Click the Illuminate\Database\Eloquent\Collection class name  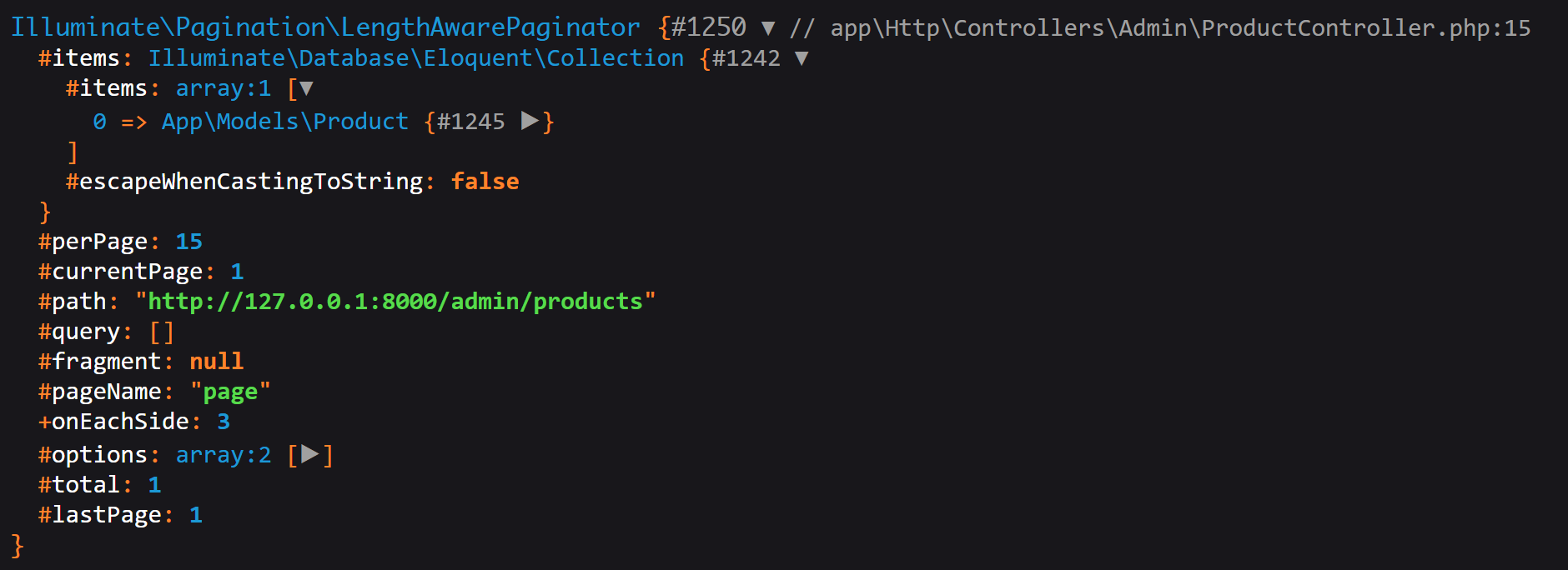pyautogui.click(x=415, y=58)
